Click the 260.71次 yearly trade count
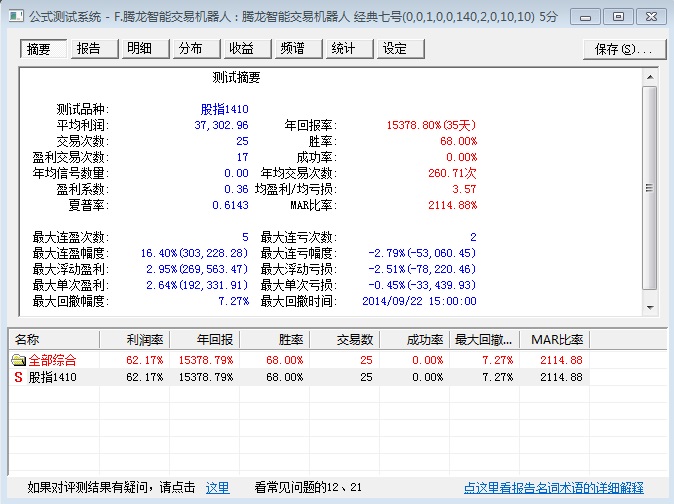674x504 pixels. [x=452, y=173]
